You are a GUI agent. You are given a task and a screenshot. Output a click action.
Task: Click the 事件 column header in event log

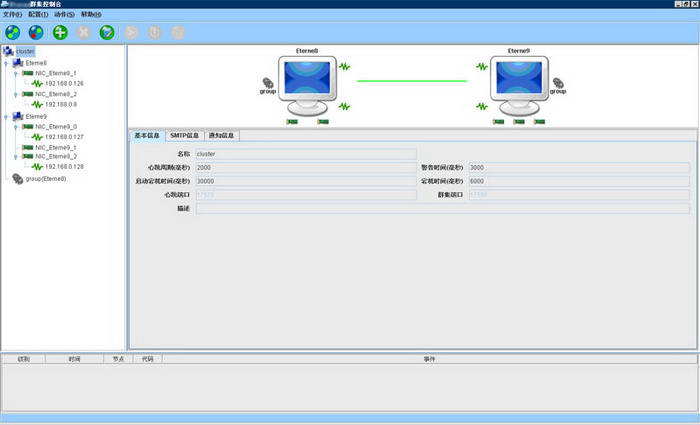pyautogui.click(x=429, y=359)
